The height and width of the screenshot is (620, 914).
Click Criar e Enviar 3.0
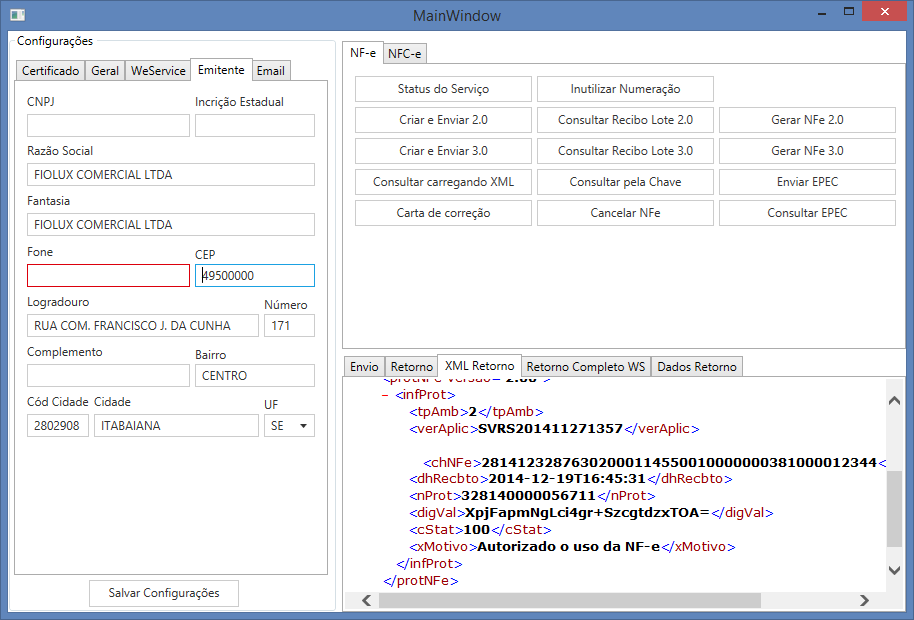pyautogui.click(x=443, y=150)
